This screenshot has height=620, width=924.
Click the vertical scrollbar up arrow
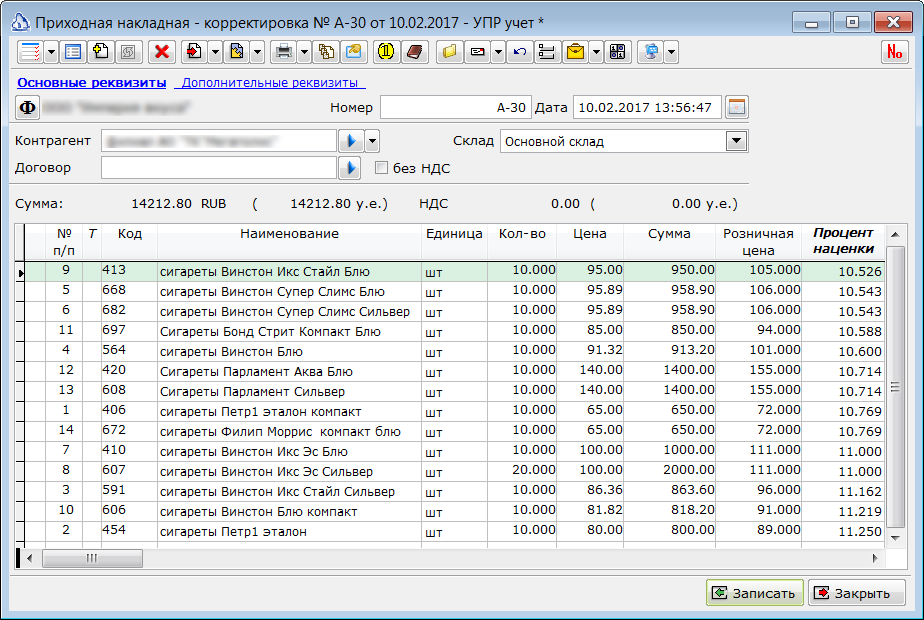[895, 235]
